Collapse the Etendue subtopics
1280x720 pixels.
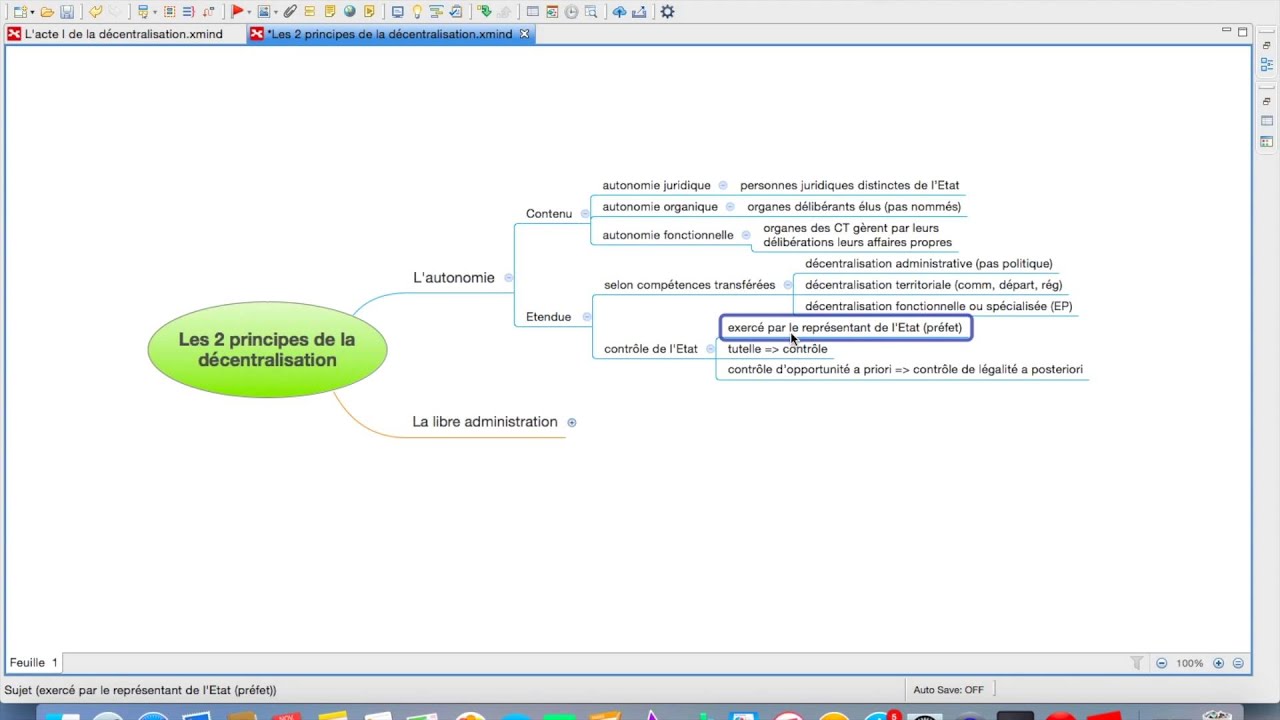[587, 317]
